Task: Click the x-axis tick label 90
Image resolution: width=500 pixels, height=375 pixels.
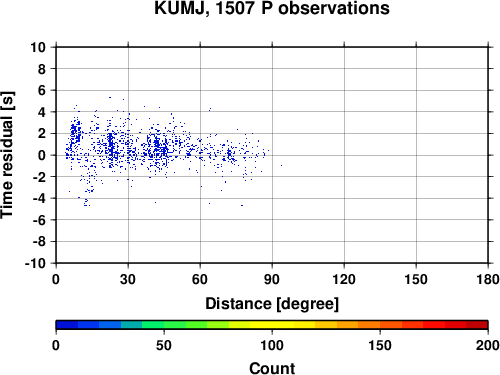Action: tap(272, 279)
